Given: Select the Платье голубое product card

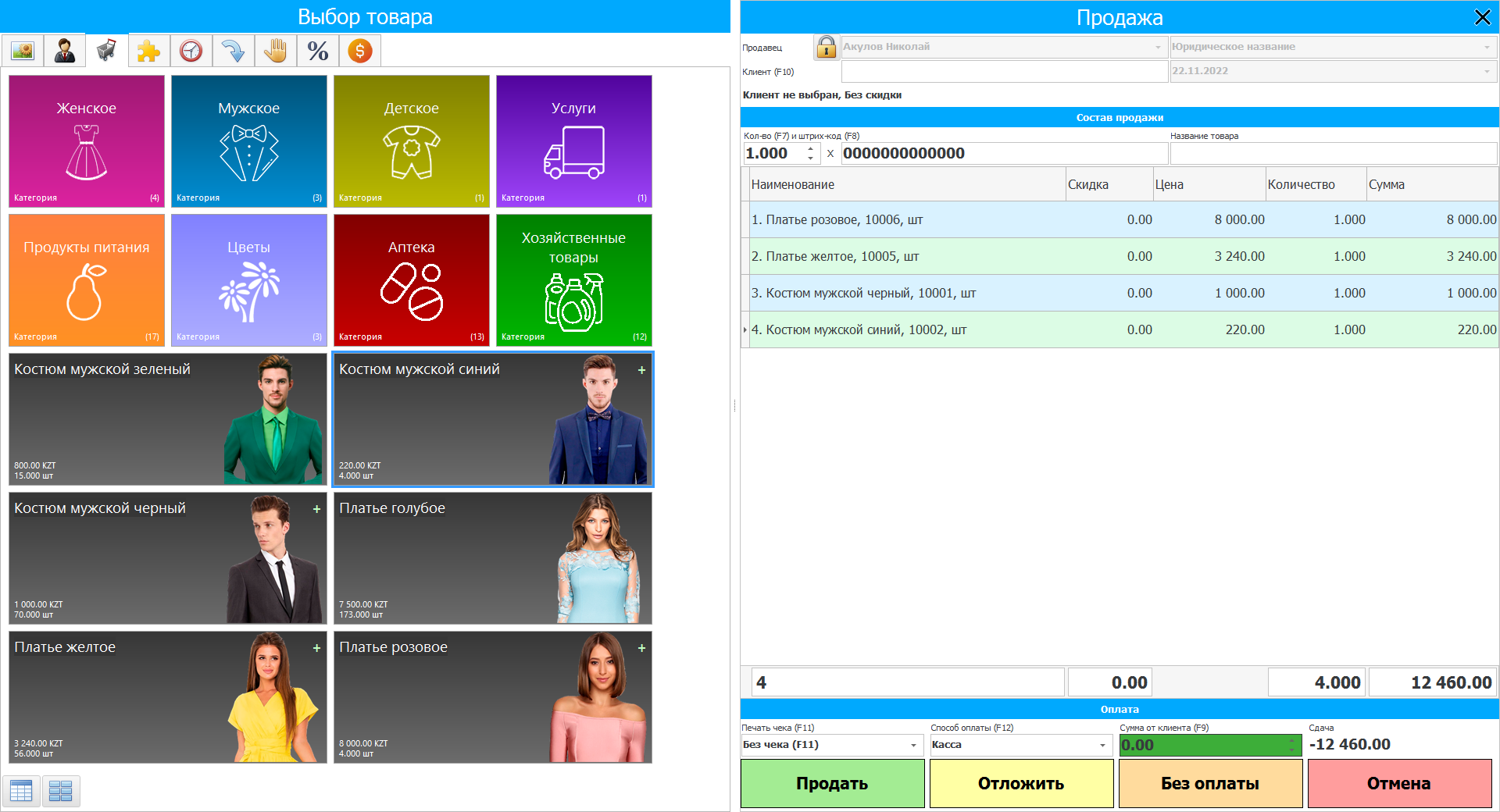Looking at the screenshot, I should point(493,558).
